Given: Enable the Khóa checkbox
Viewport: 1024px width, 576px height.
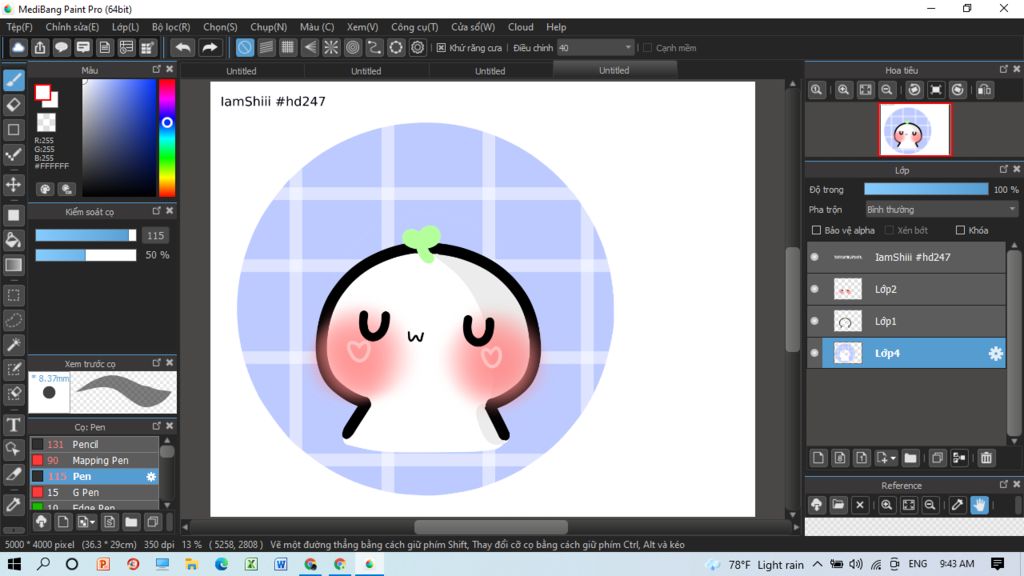Looking at the screenshot, I should (x=960, y=230).
